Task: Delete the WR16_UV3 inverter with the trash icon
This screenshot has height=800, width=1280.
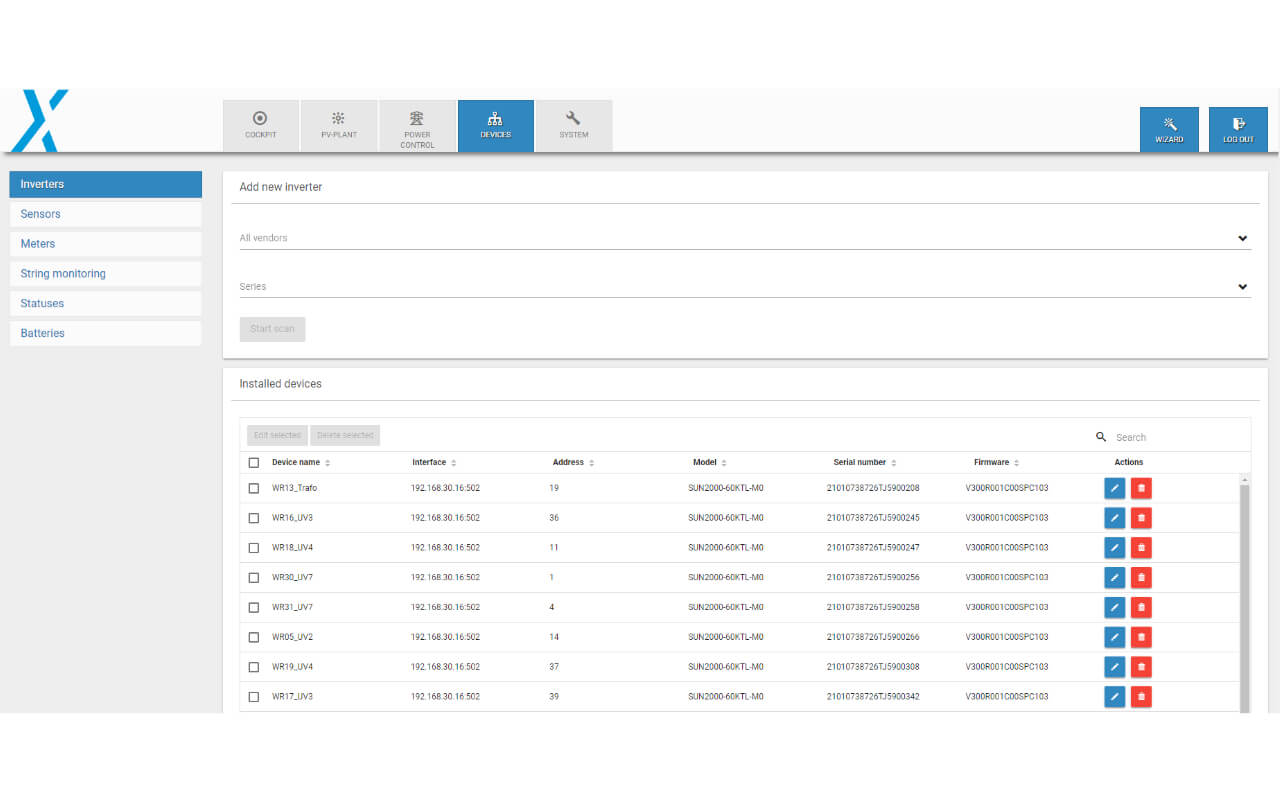Action: click(1141, 518)
